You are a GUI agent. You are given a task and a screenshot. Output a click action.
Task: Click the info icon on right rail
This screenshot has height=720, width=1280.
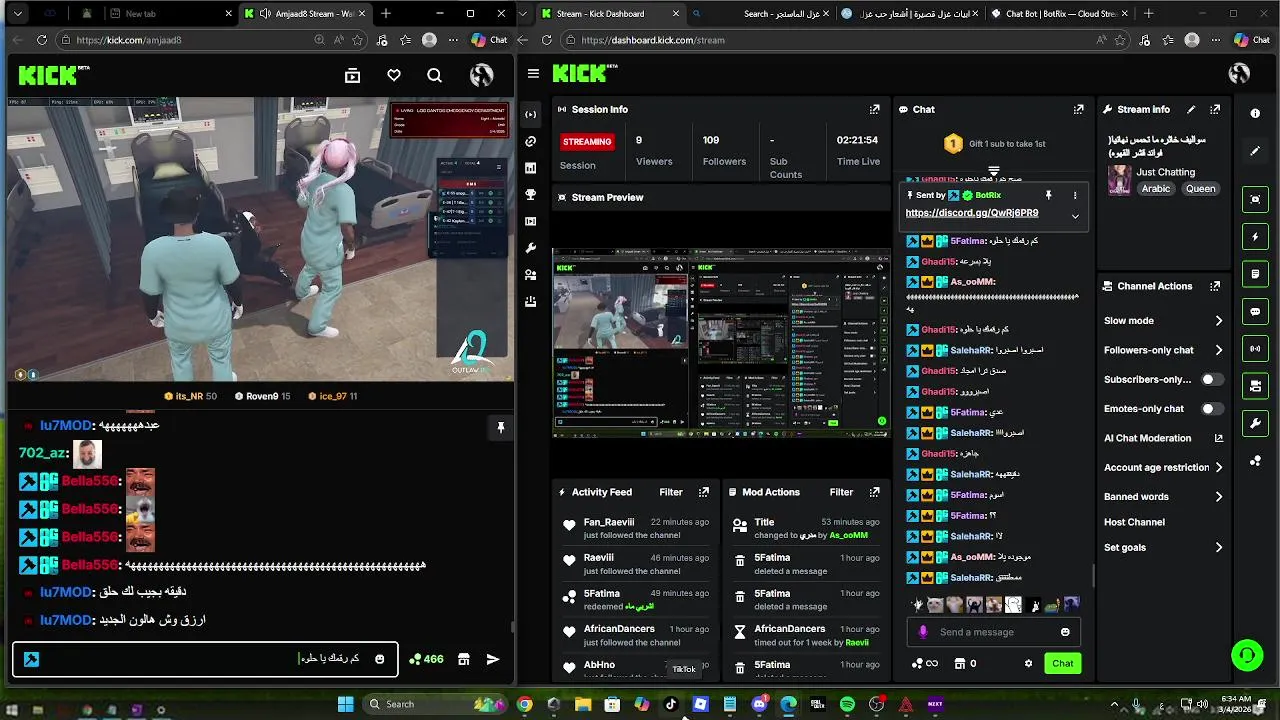(1255, 114)
